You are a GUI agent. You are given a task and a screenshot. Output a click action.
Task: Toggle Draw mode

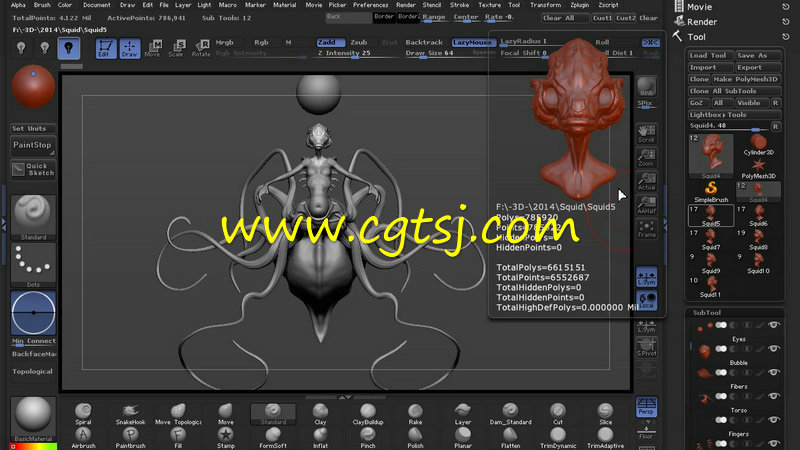tap(130, 48)
